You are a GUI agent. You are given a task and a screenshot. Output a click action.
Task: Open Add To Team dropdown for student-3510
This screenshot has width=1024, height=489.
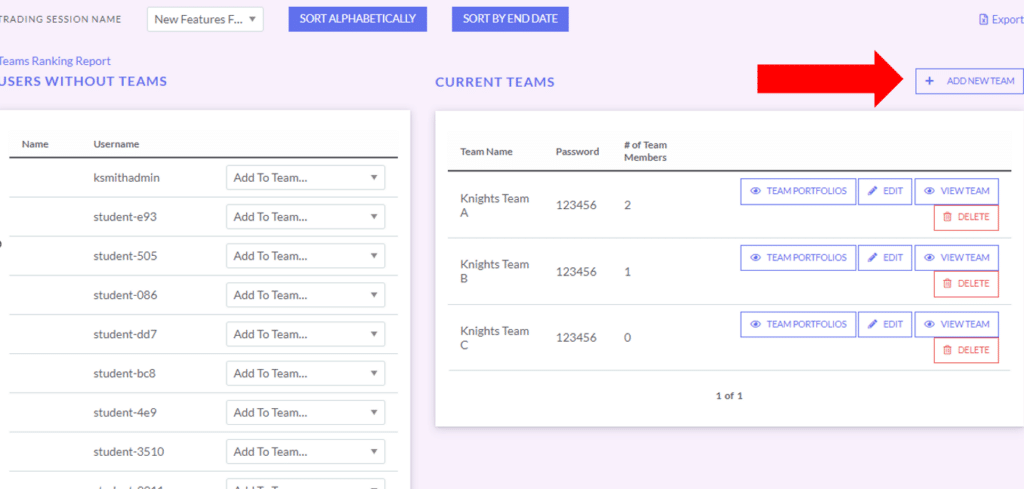point(306,452)
